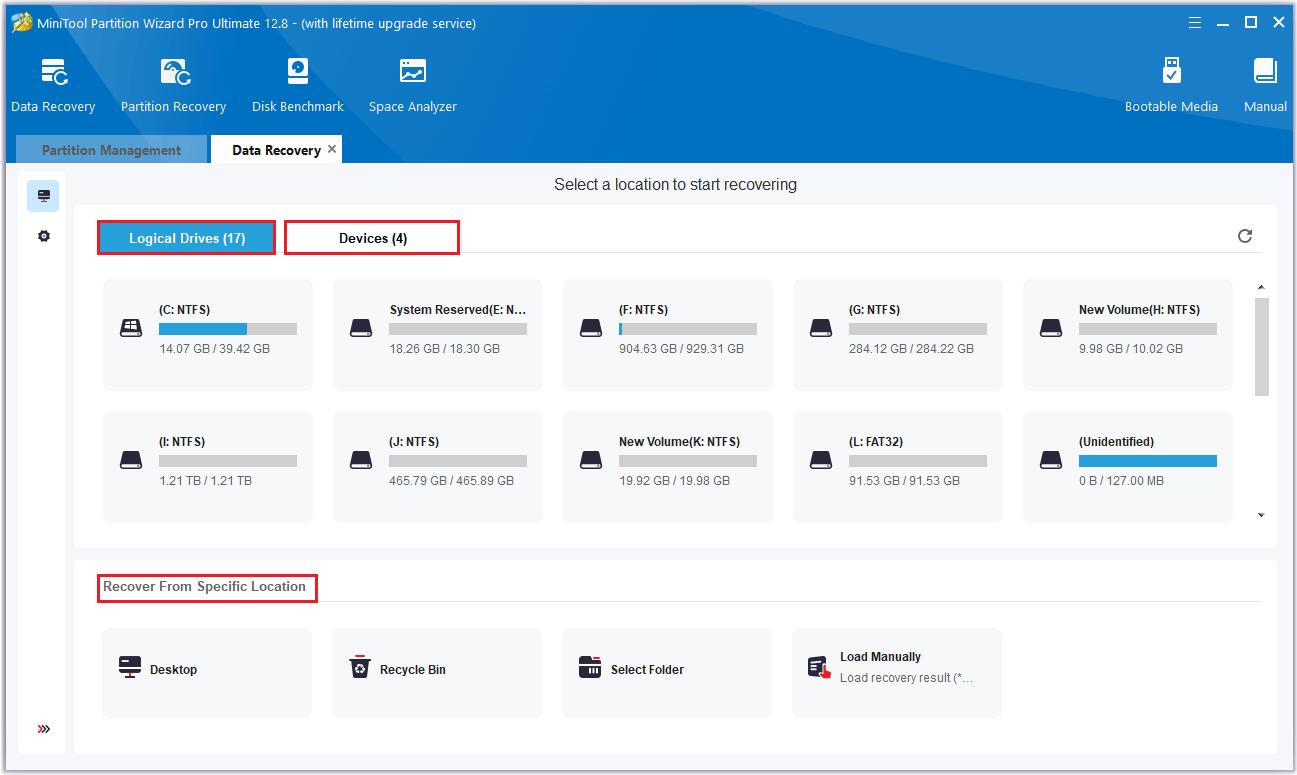The height and width of the screenshot is (775, 1297).
Task: Click the L: FAT32 disk icon
Action: tap(821, 460)
